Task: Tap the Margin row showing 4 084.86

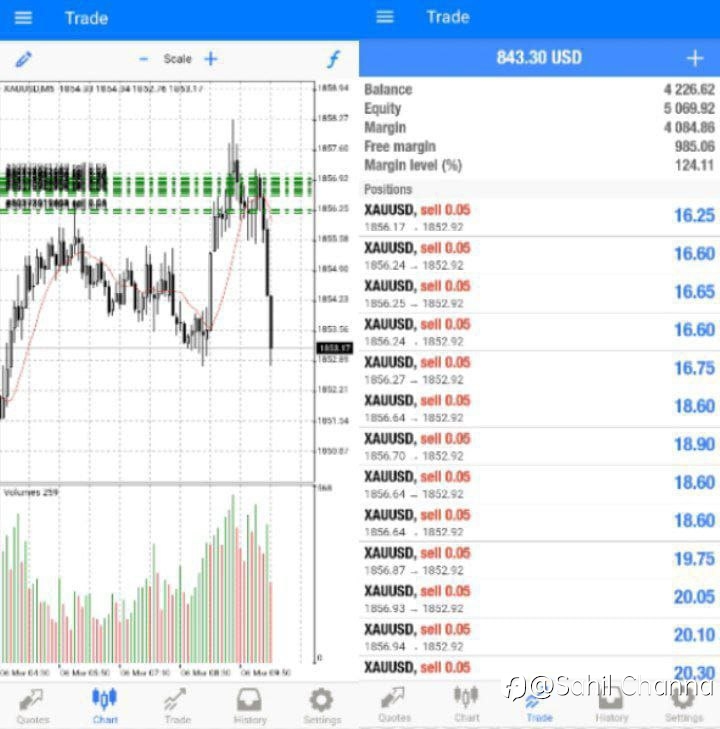Action: (540, 127)
